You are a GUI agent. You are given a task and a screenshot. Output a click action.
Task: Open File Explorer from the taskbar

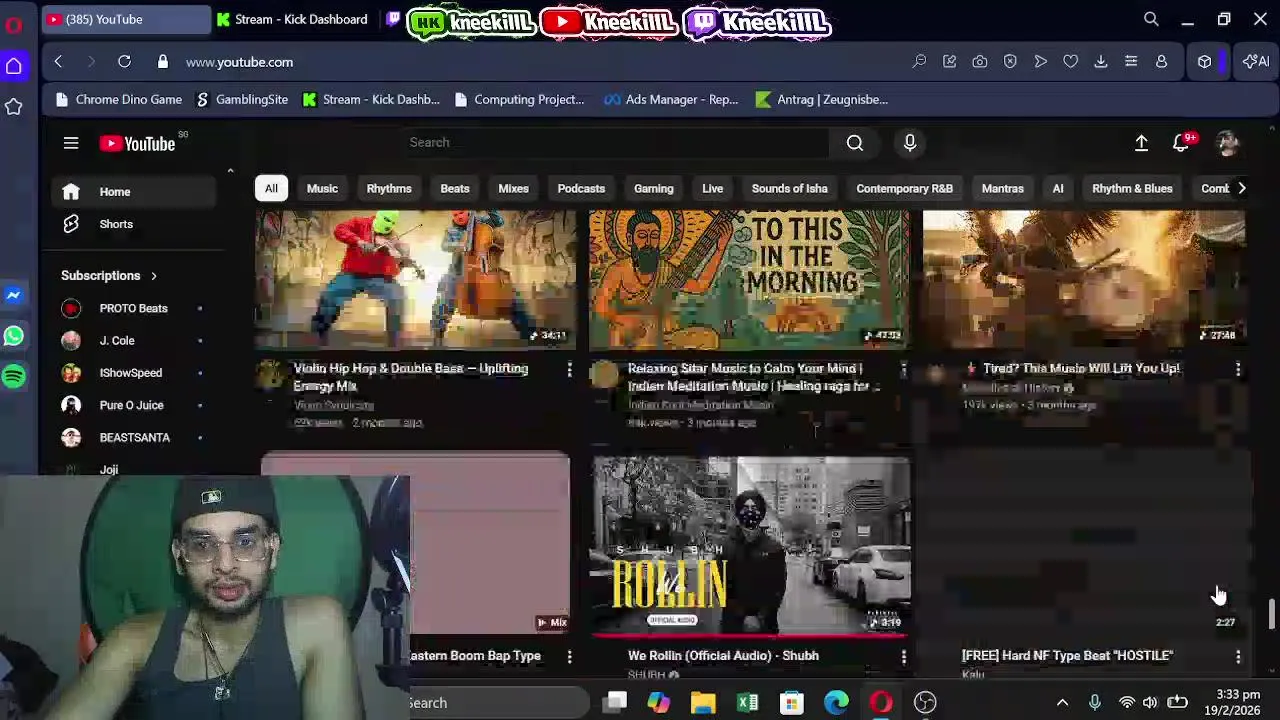[x=703, y=702]
